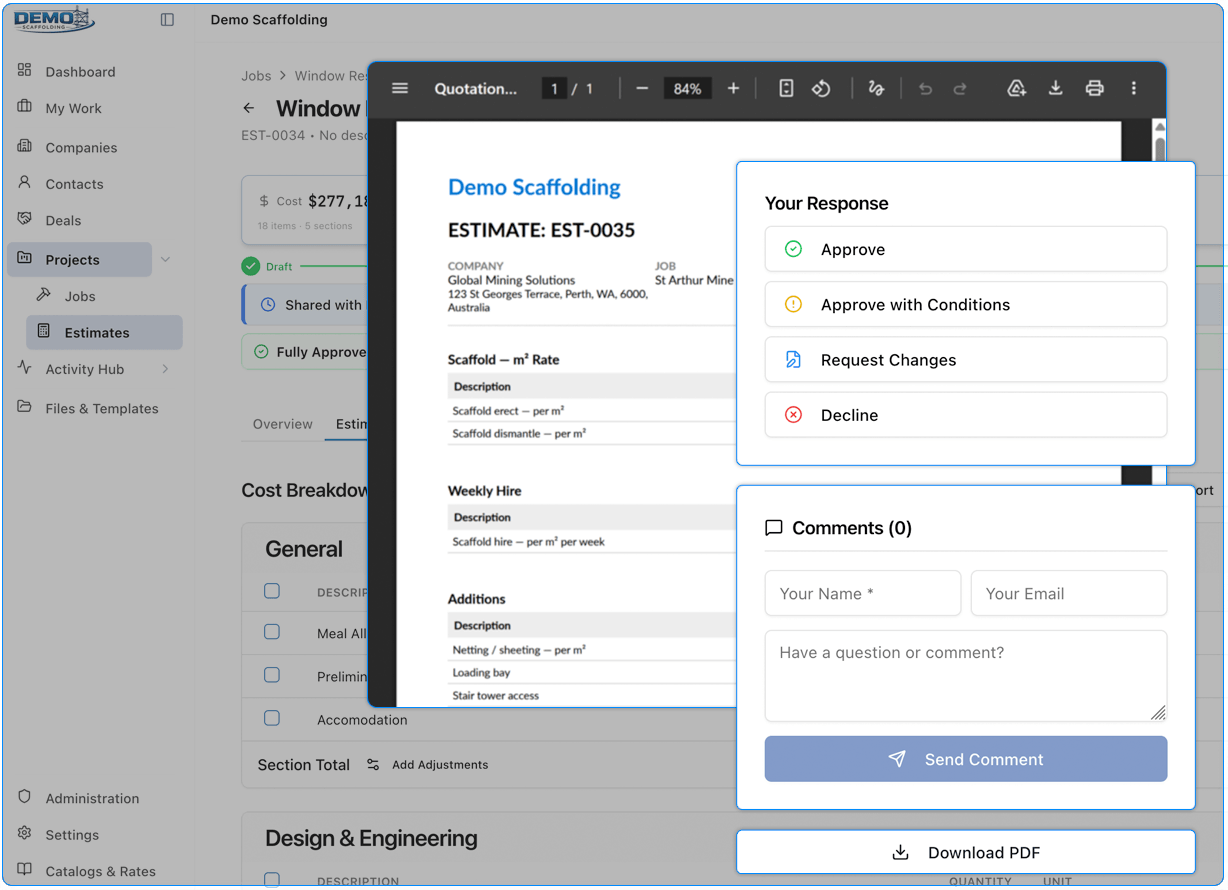
Task: Click the fit-to-page icon in the PDF toolbar
Action: point(785,88)
